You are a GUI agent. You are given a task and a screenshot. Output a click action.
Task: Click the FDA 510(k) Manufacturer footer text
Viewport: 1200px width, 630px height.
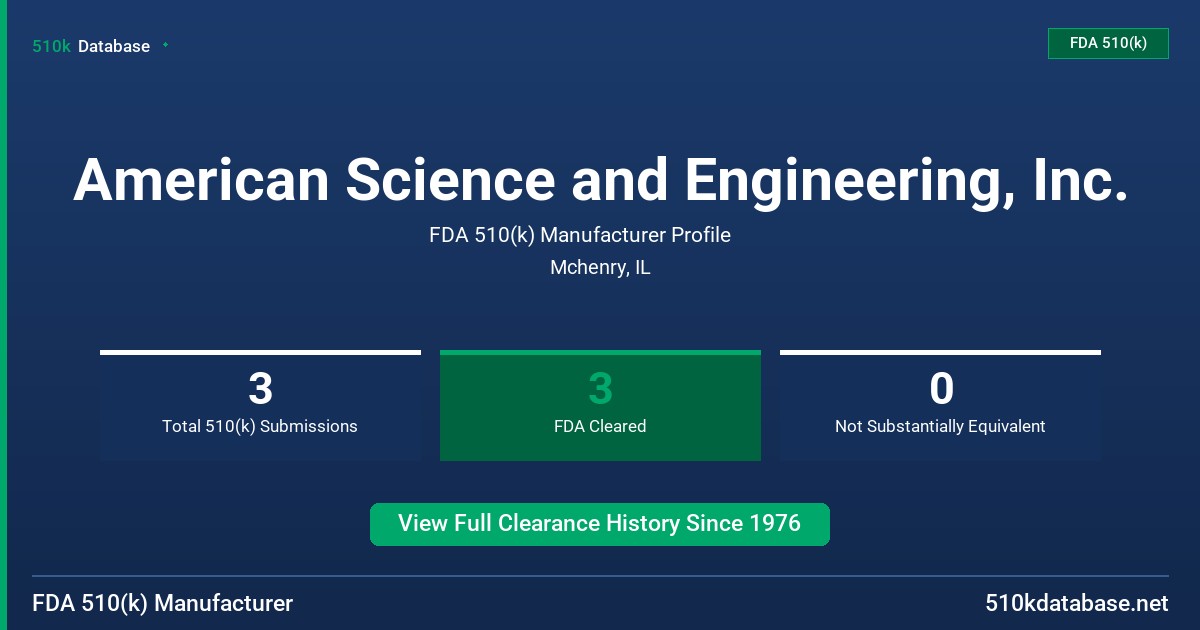(x=163, y=603)
